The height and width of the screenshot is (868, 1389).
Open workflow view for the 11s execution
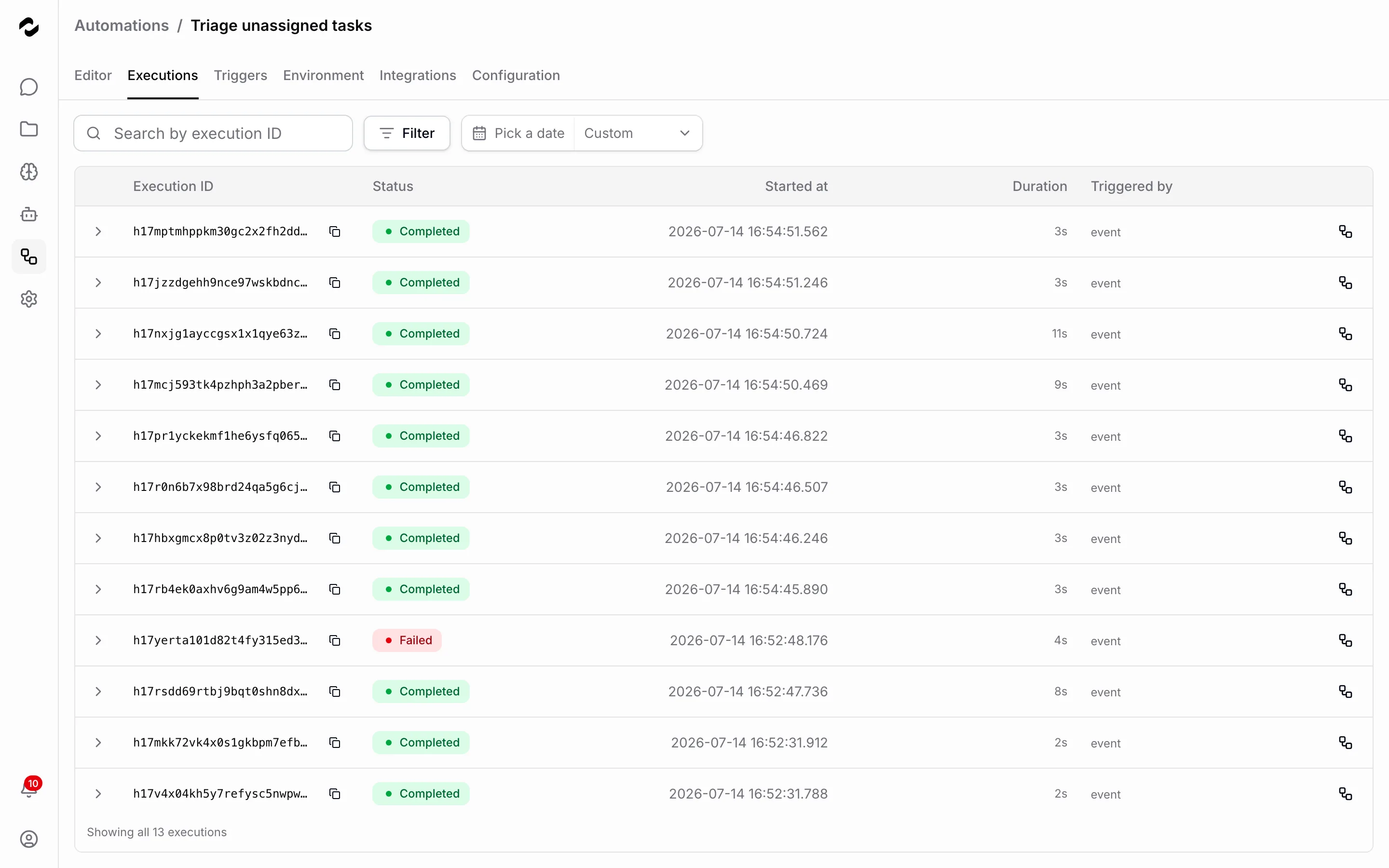pos(1346,334)
